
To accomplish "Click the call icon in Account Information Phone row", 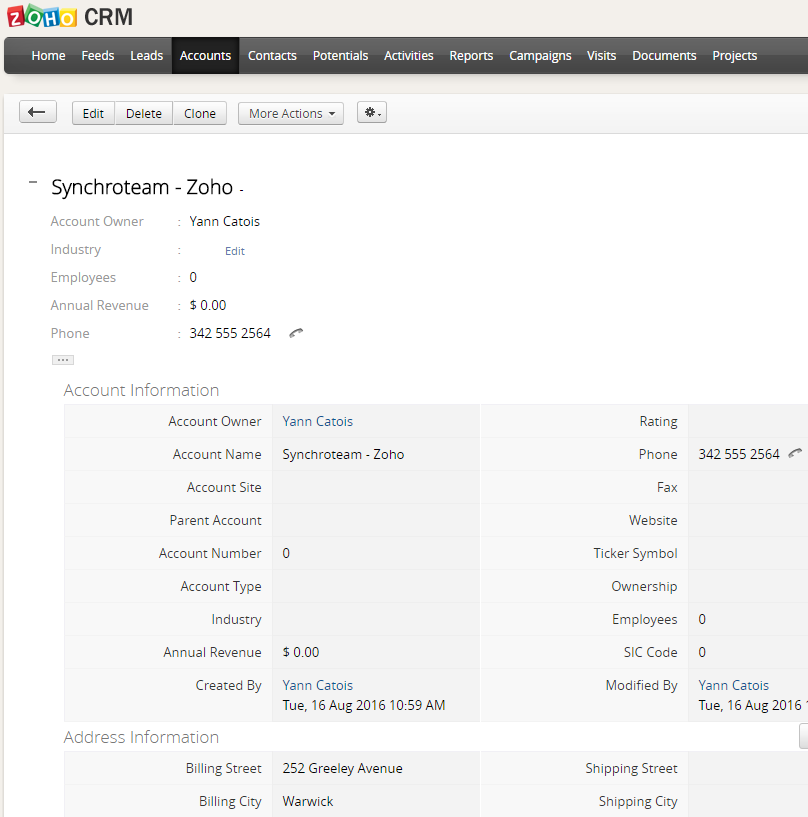I will point(795,453).
